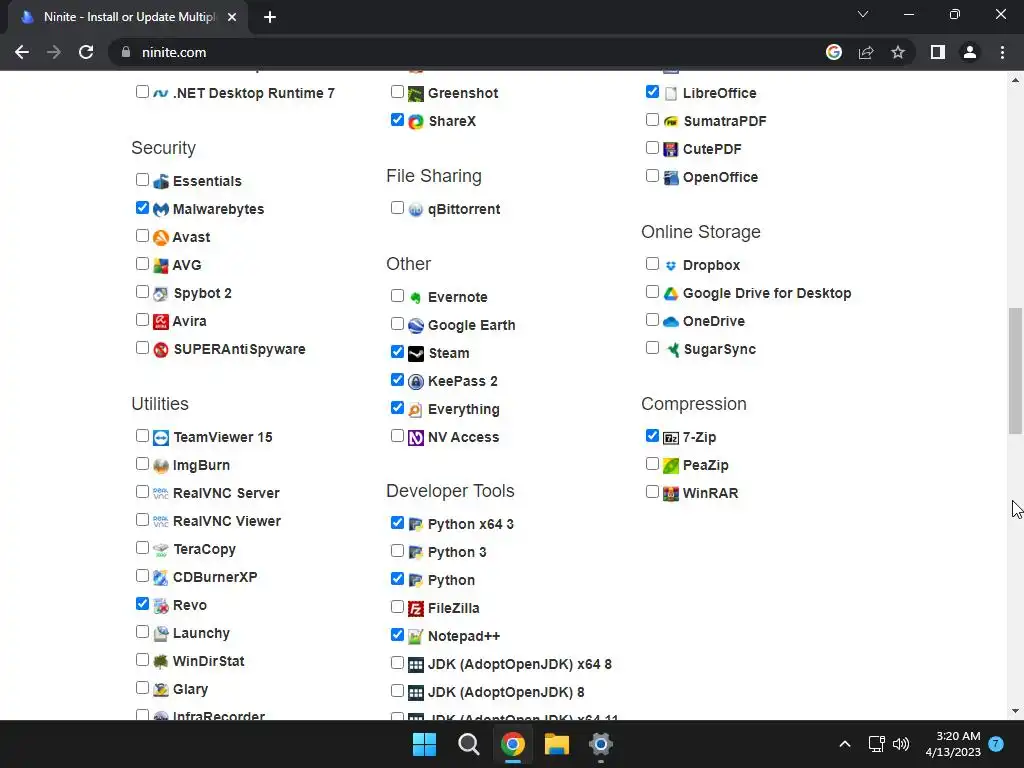Open a new browser tab

[x=270, y=18]
